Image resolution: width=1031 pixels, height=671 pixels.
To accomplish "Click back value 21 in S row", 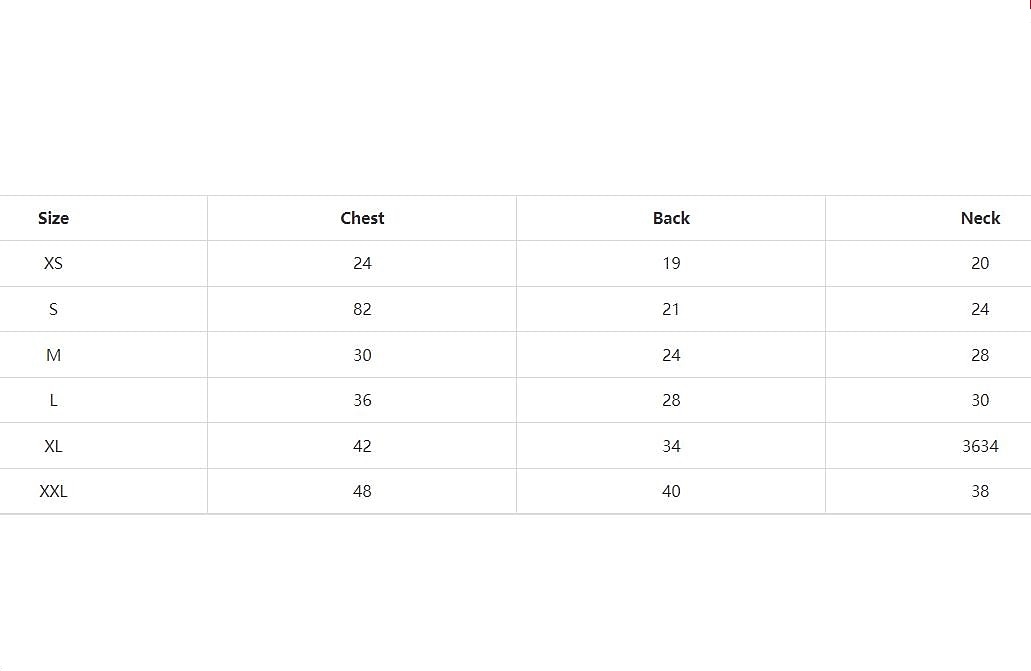I will point(671,309).
